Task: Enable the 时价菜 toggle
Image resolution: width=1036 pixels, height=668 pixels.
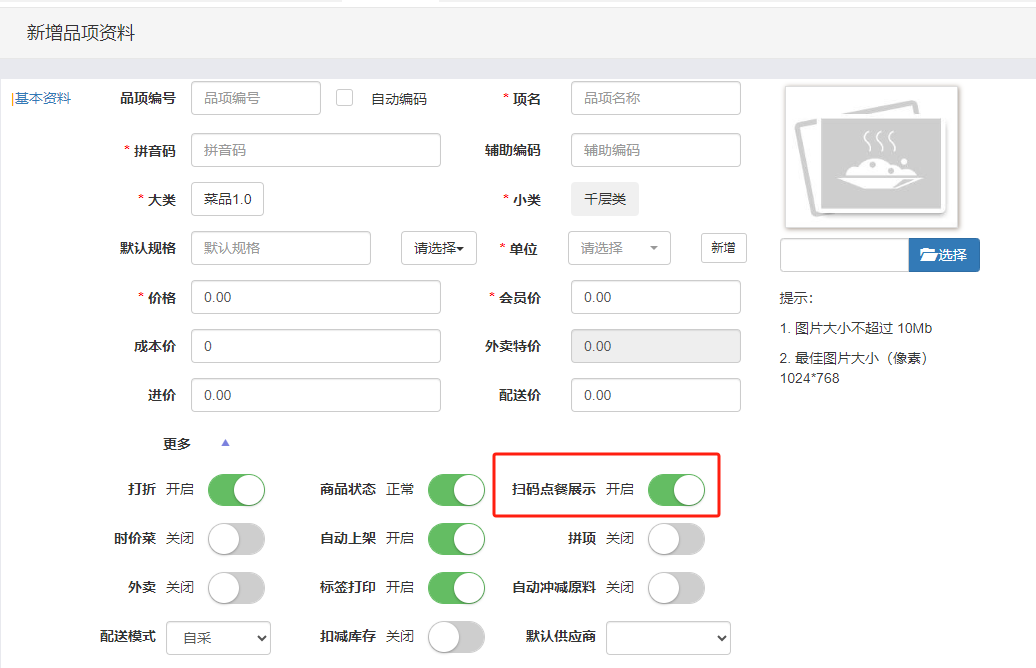Action: point(237,539)
